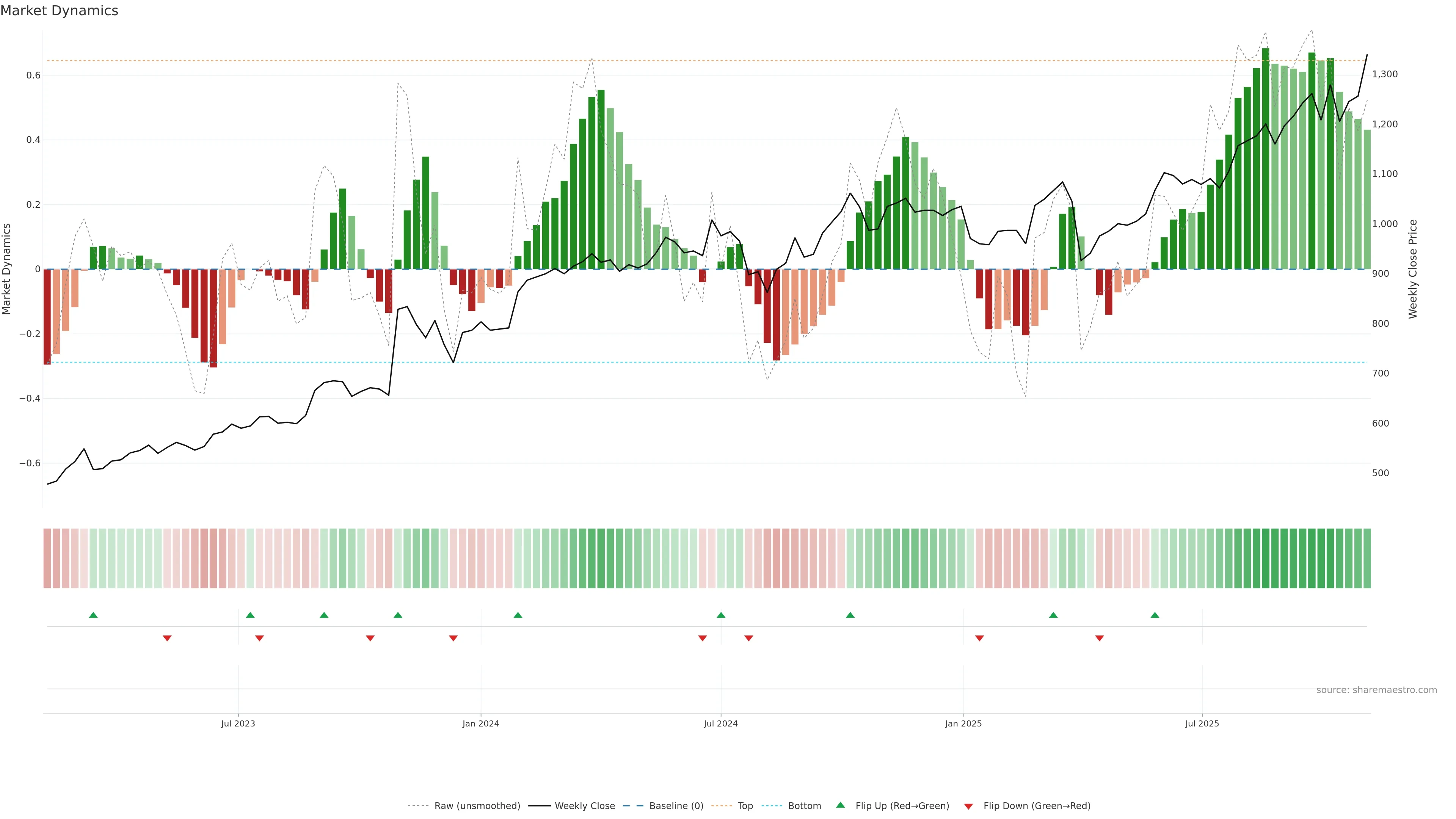
Task: Click the earliest green flip-up triangle marker
Action: click(93, 615)
